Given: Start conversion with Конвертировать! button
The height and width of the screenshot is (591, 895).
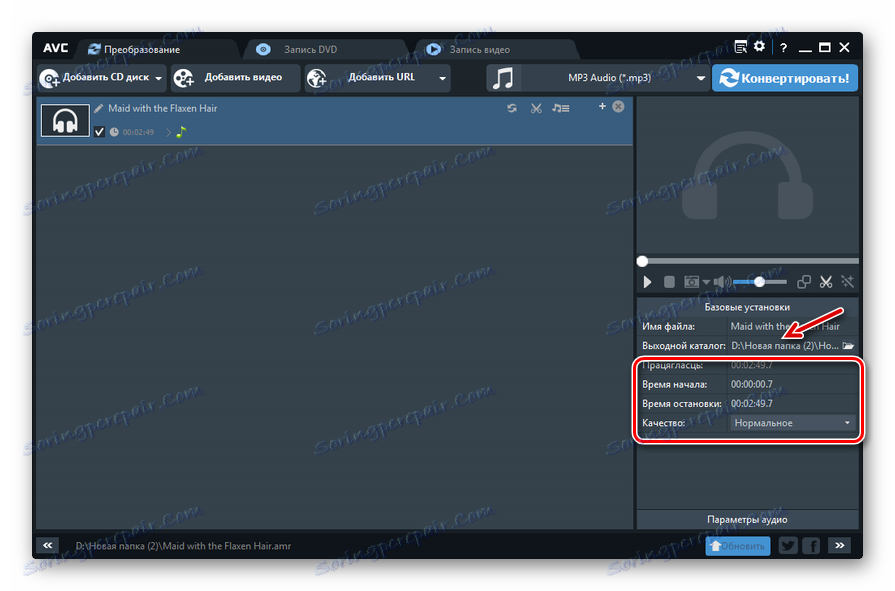Looking at the screenshot, I should (x=784, y=78).
